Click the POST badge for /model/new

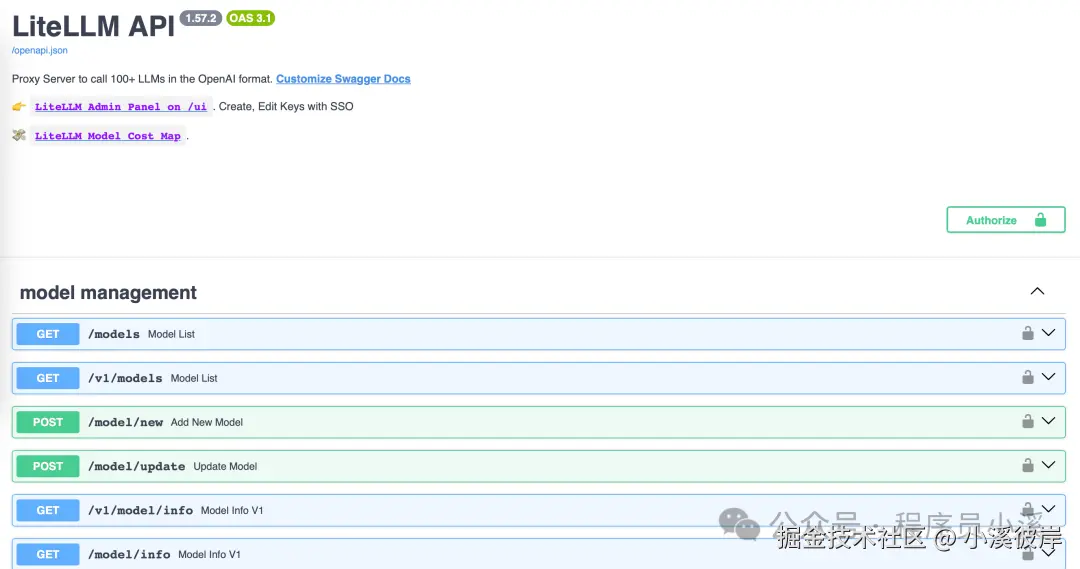click(48, 422)
